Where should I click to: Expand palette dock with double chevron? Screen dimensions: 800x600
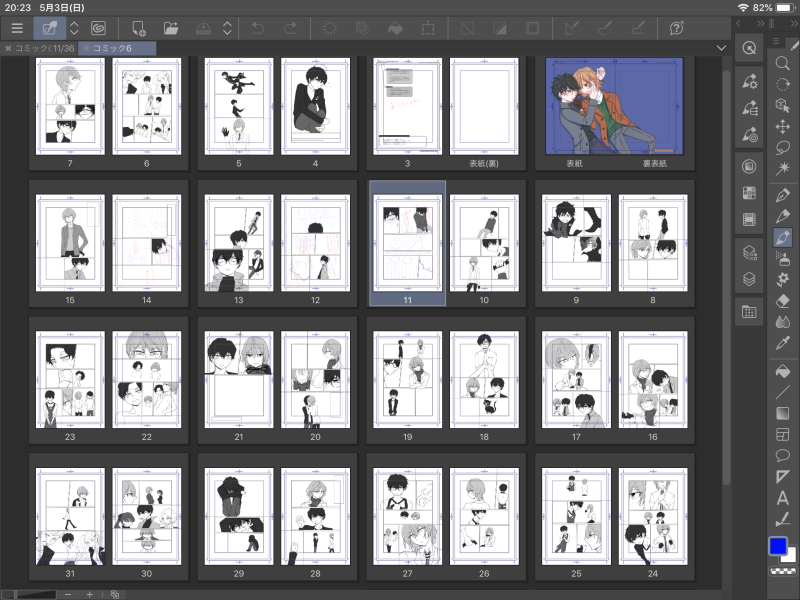coord(760,23)
